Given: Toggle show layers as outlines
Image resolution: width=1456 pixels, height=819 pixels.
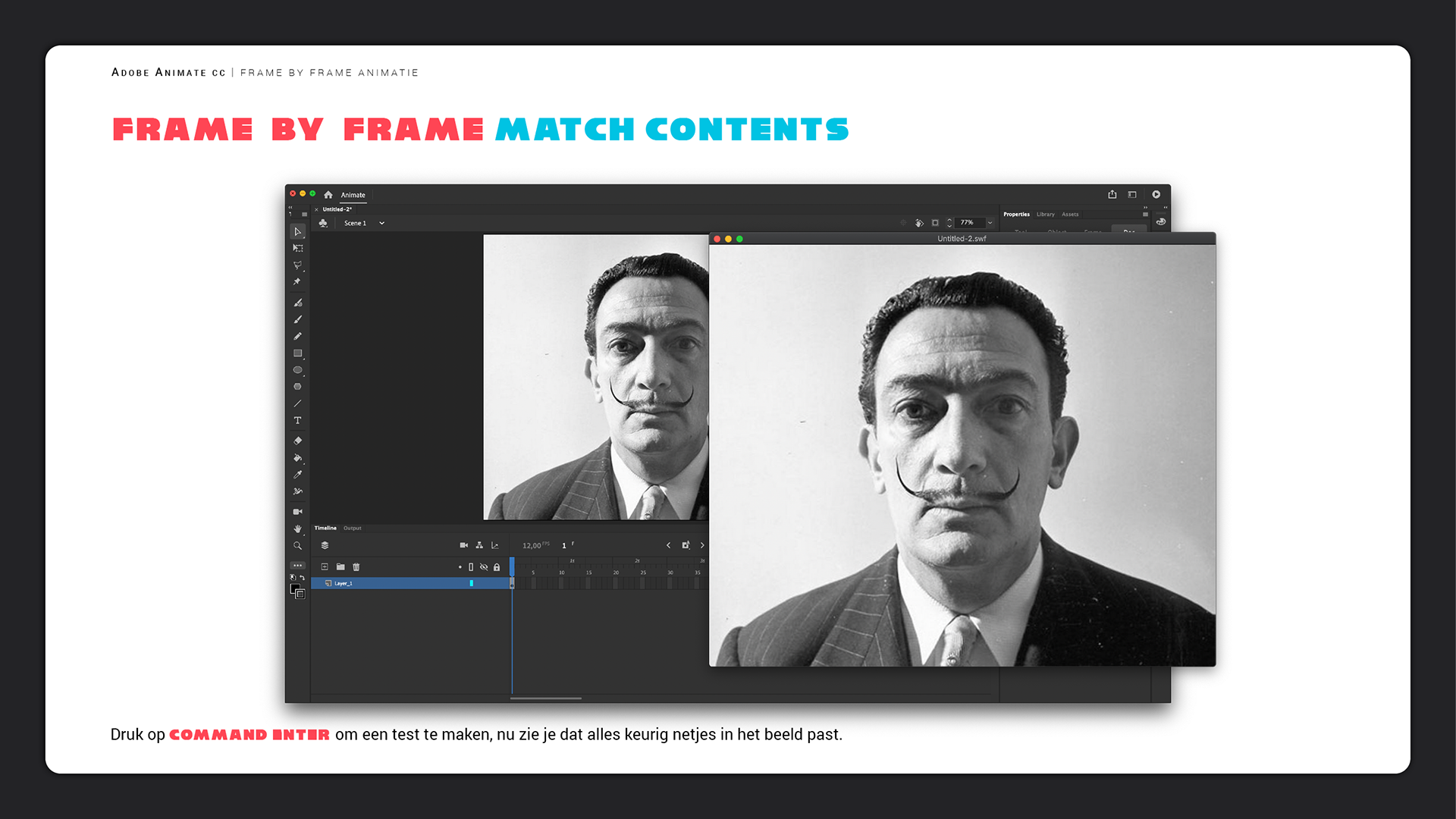Looking at the screenshot, I should click(x=471, y=567).
